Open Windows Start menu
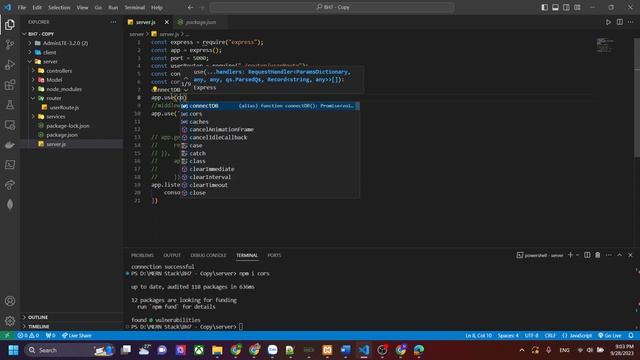 tap(13, 350)
